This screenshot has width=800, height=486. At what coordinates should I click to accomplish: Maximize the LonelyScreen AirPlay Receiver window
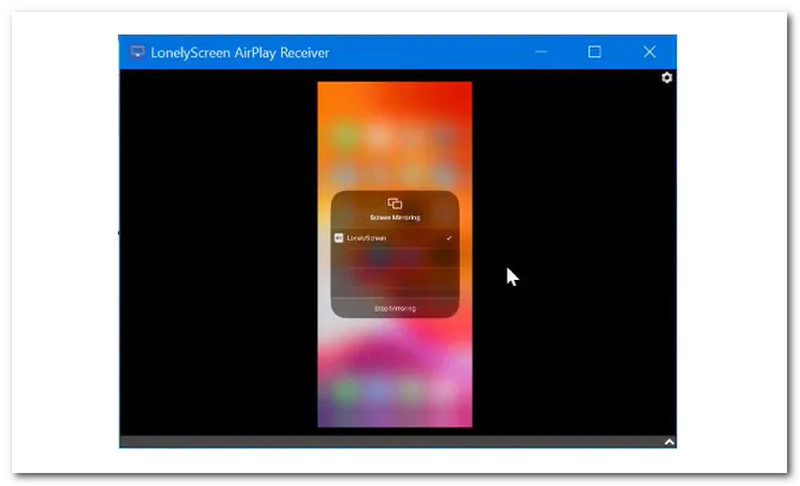pos(594,52)
